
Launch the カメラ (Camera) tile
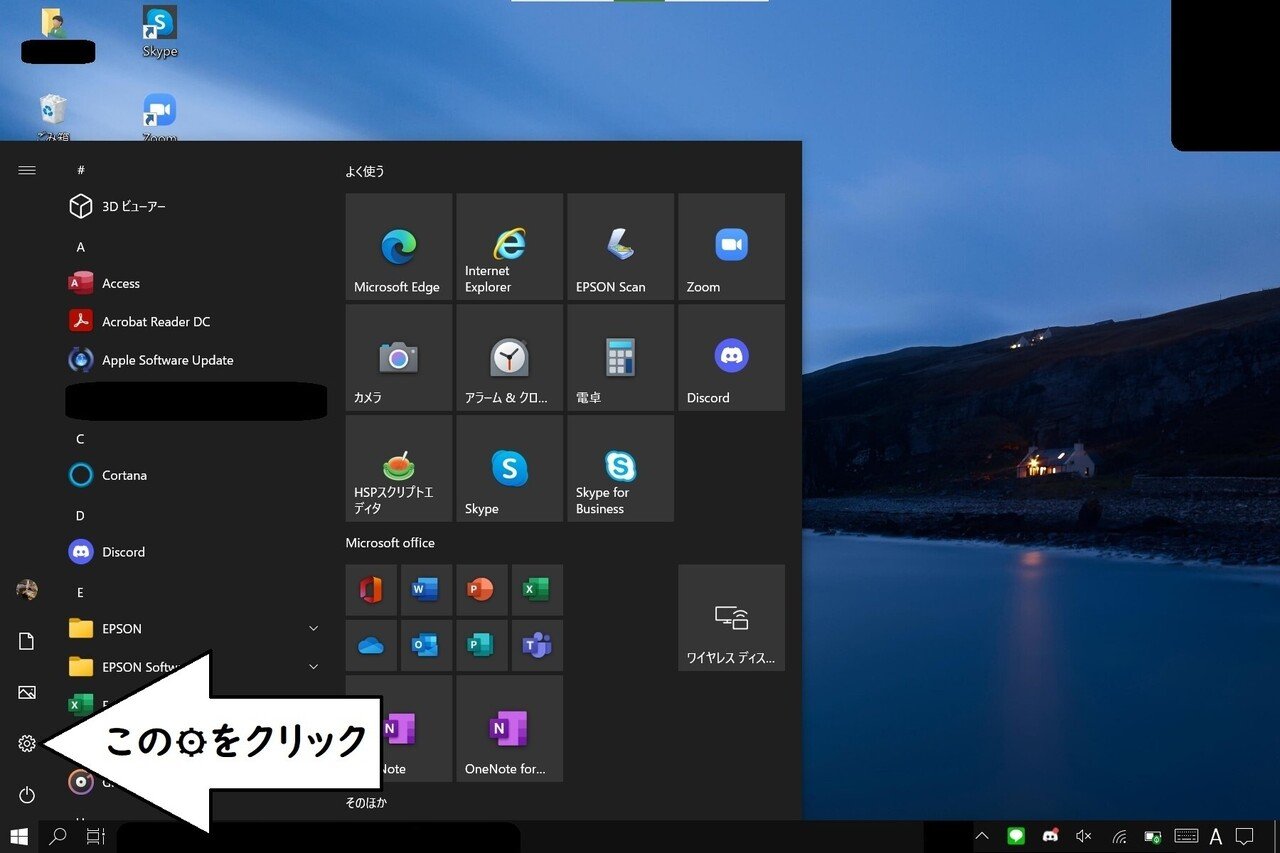coord(398,357)
